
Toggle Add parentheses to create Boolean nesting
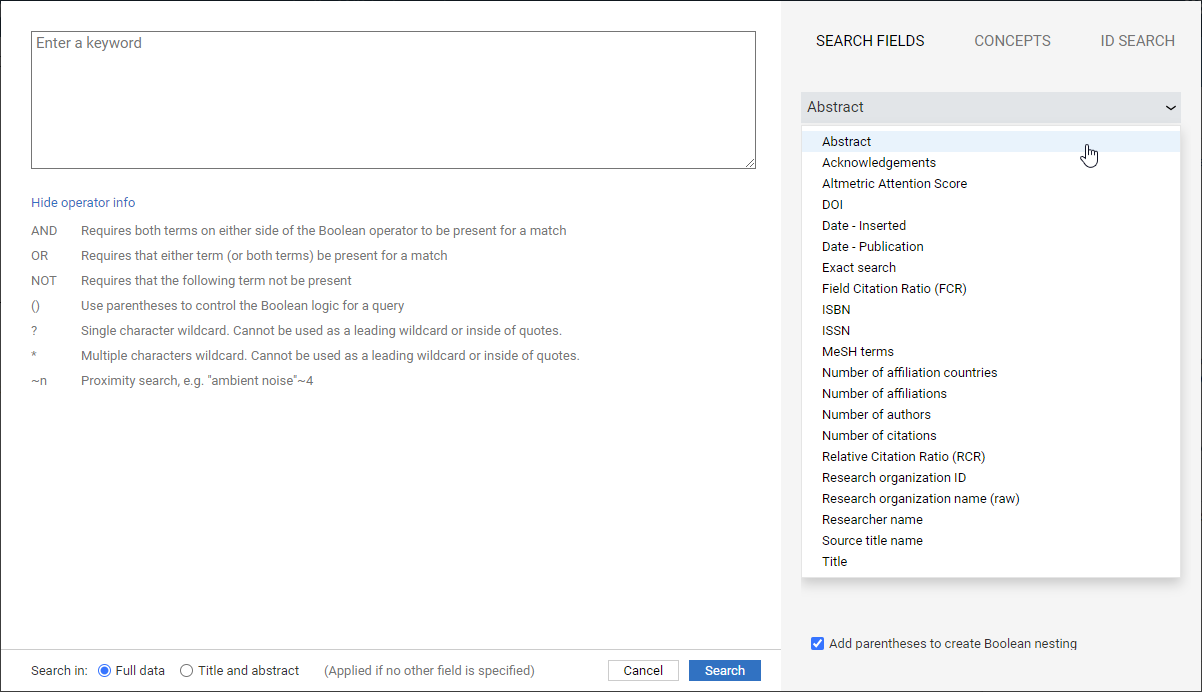point(817,644)
